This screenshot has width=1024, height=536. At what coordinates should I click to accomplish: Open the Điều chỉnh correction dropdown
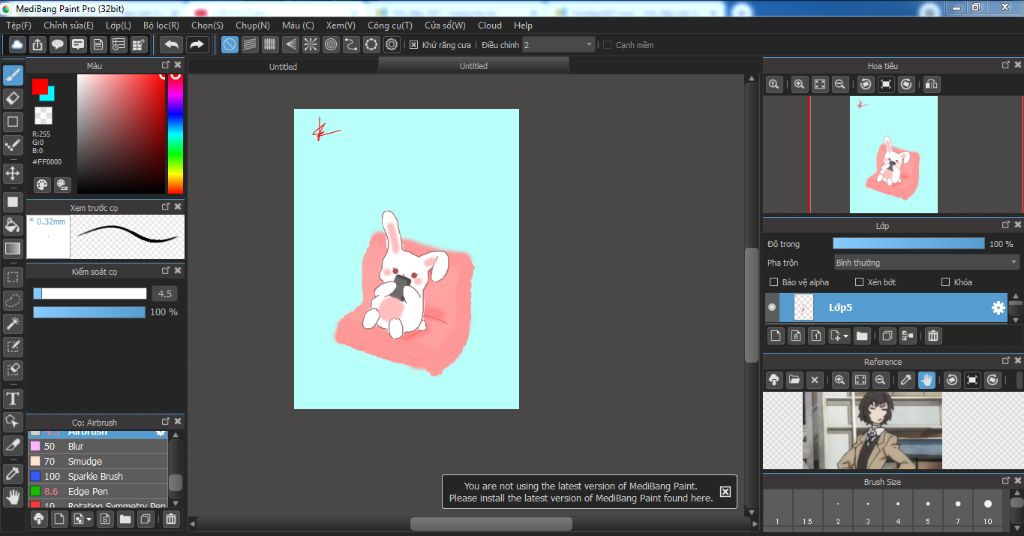point(558,45)
